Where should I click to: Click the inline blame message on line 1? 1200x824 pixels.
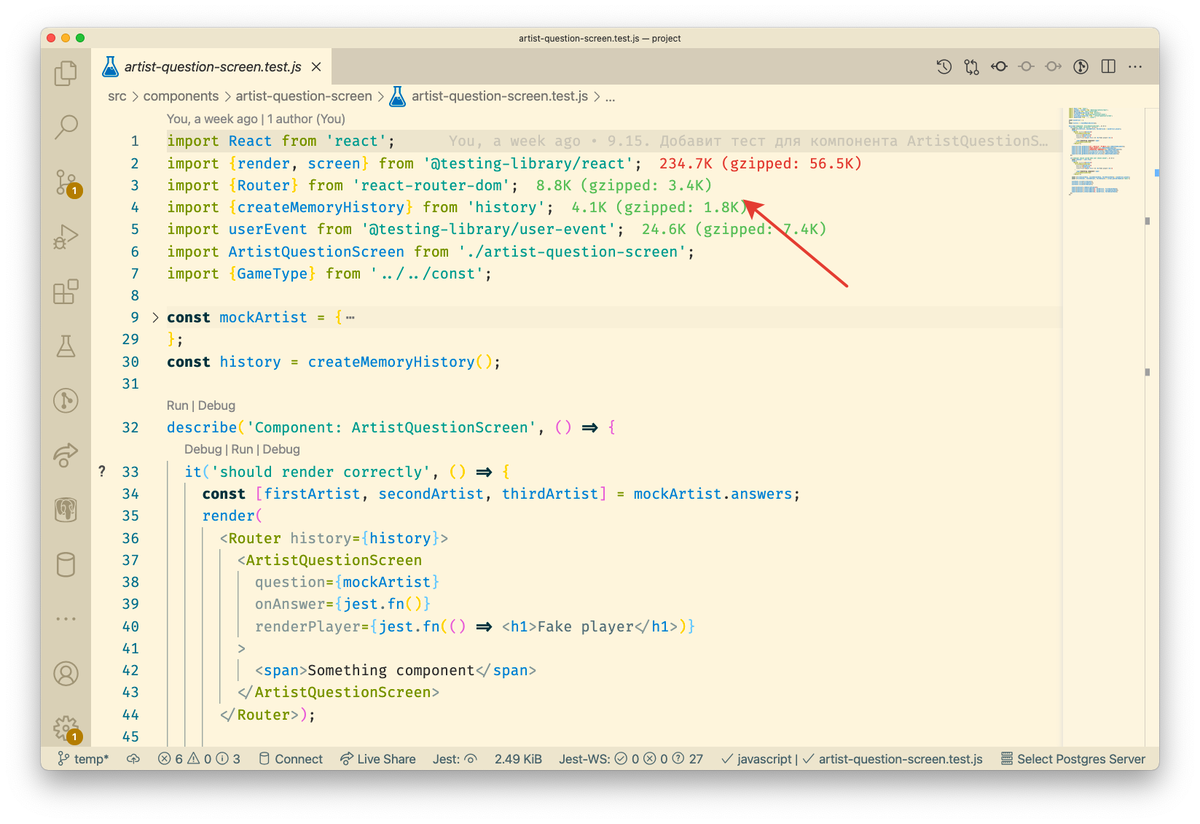pos(749,141)
